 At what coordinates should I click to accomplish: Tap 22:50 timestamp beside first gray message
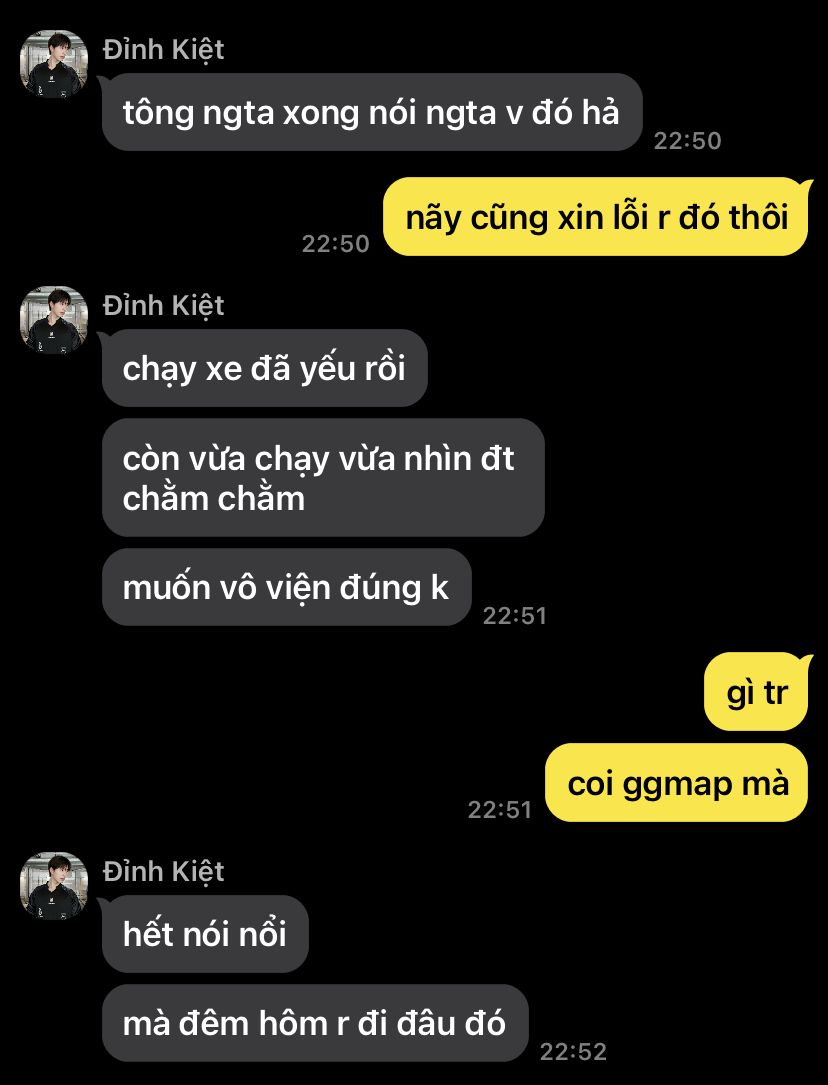pyautogui.click(x=688, y=140)
